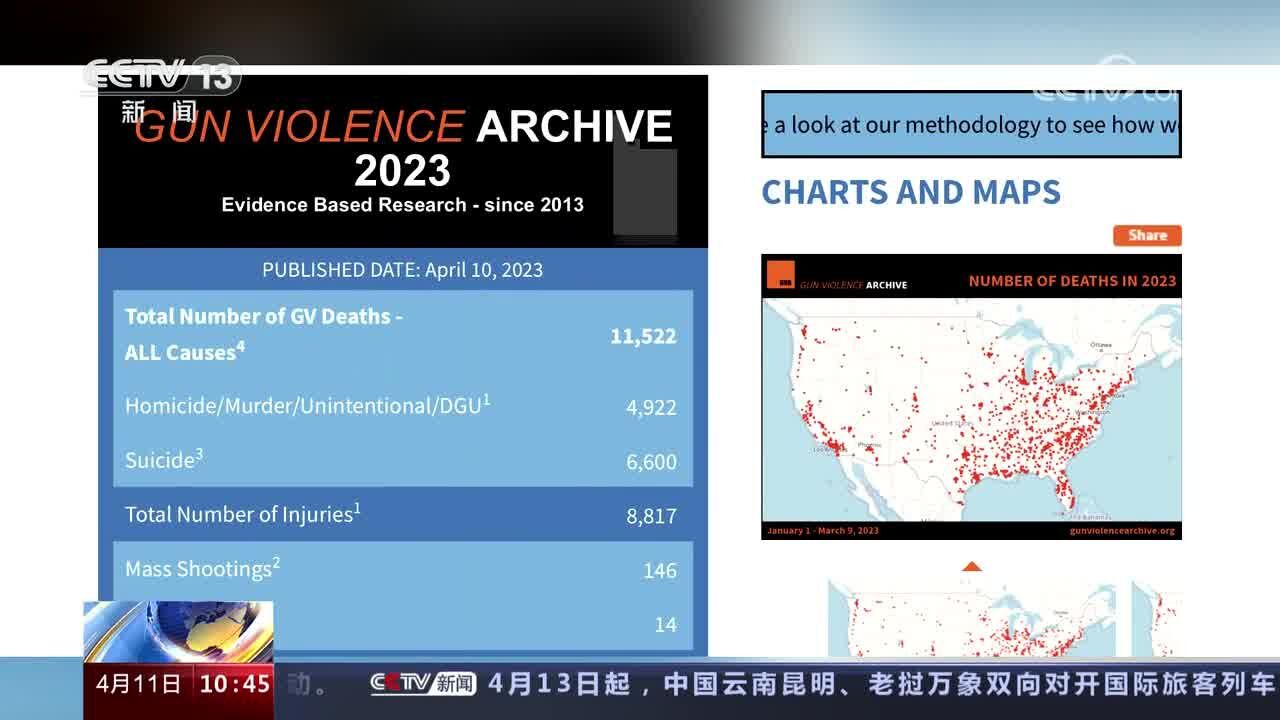
Task: Open the Number of Deaths in 2023 map
Action: click(x=971, y=397)
